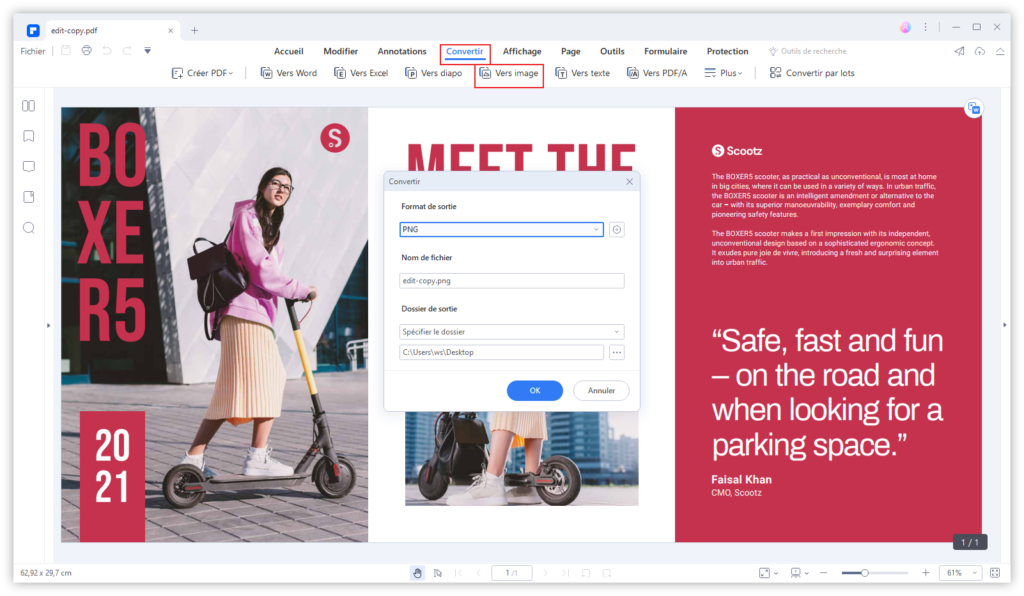The width and height of the screenshot is (1024, 596).
Task: Switch to the Protection tab
Action: tap(727, 51)
